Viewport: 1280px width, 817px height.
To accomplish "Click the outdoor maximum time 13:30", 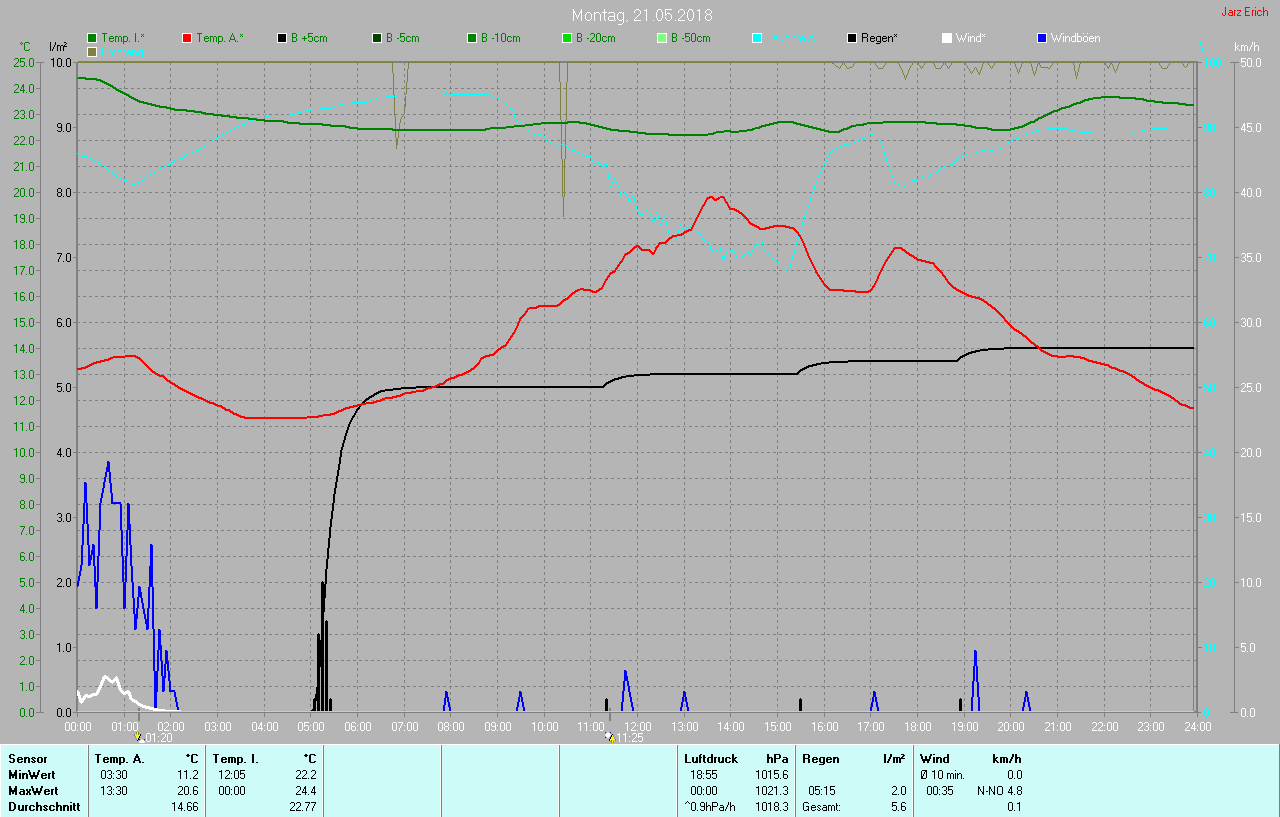I will click(112, 791).
